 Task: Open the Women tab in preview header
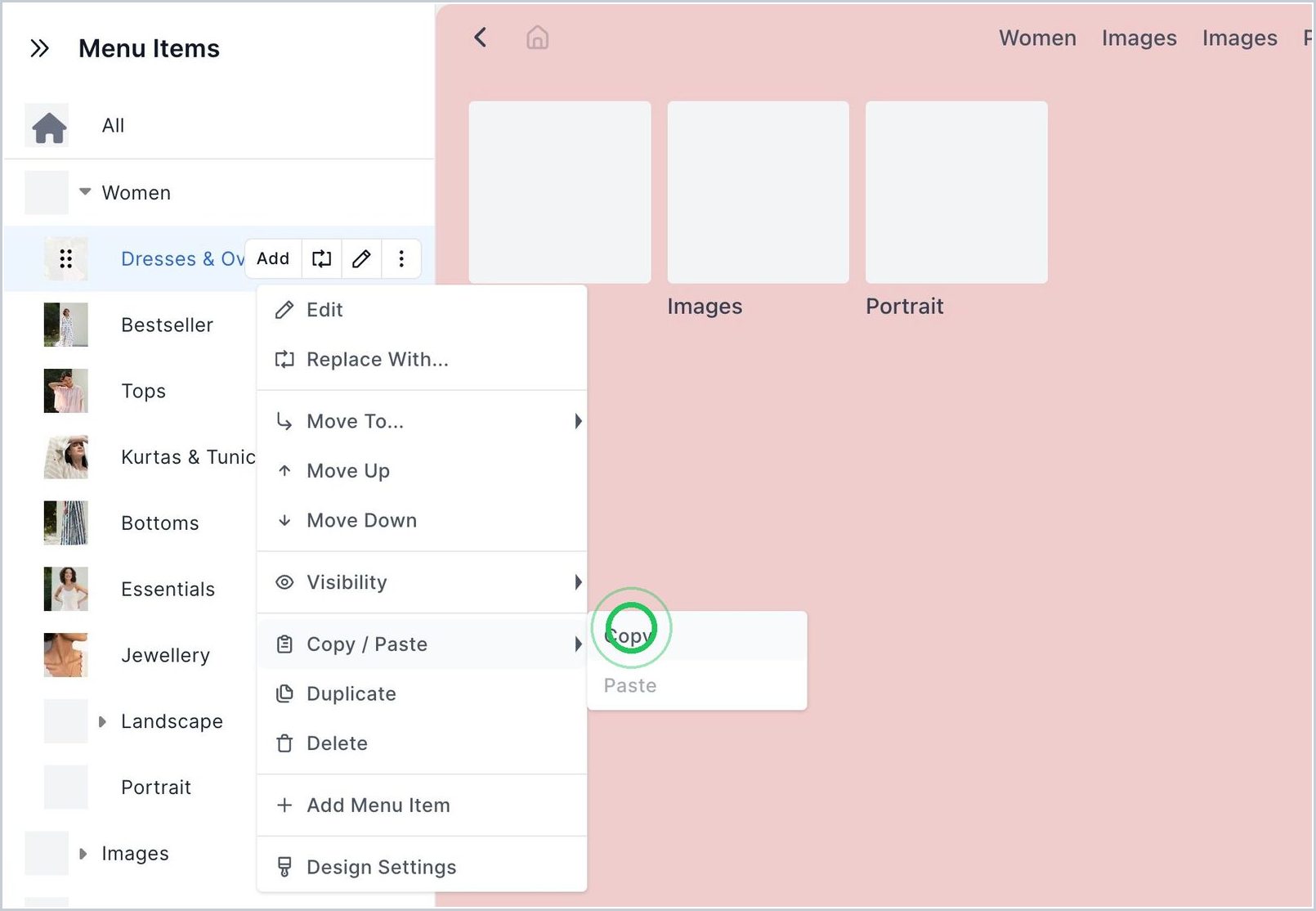pos(1037,38)
